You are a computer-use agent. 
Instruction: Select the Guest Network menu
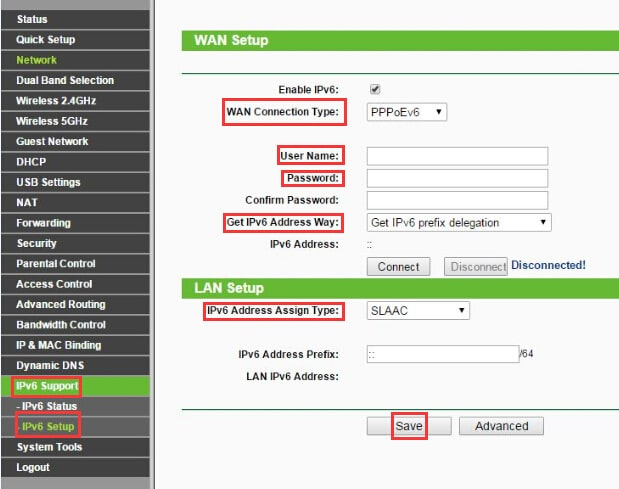click(x=52, y=142)
